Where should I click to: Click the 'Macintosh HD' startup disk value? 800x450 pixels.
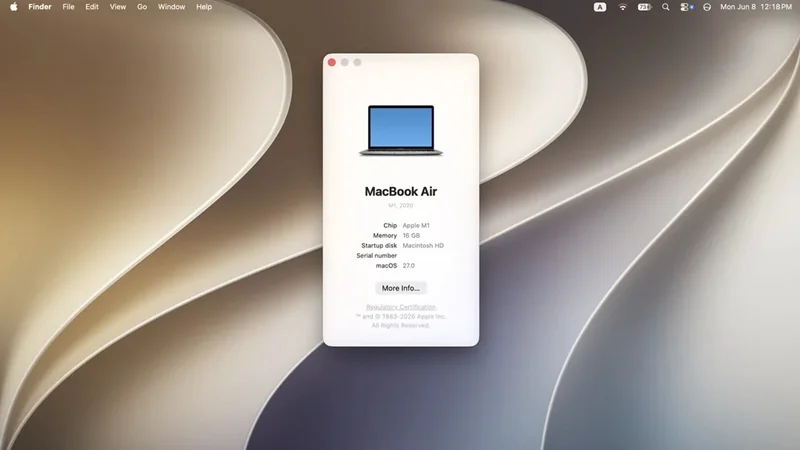pos(423,245)
